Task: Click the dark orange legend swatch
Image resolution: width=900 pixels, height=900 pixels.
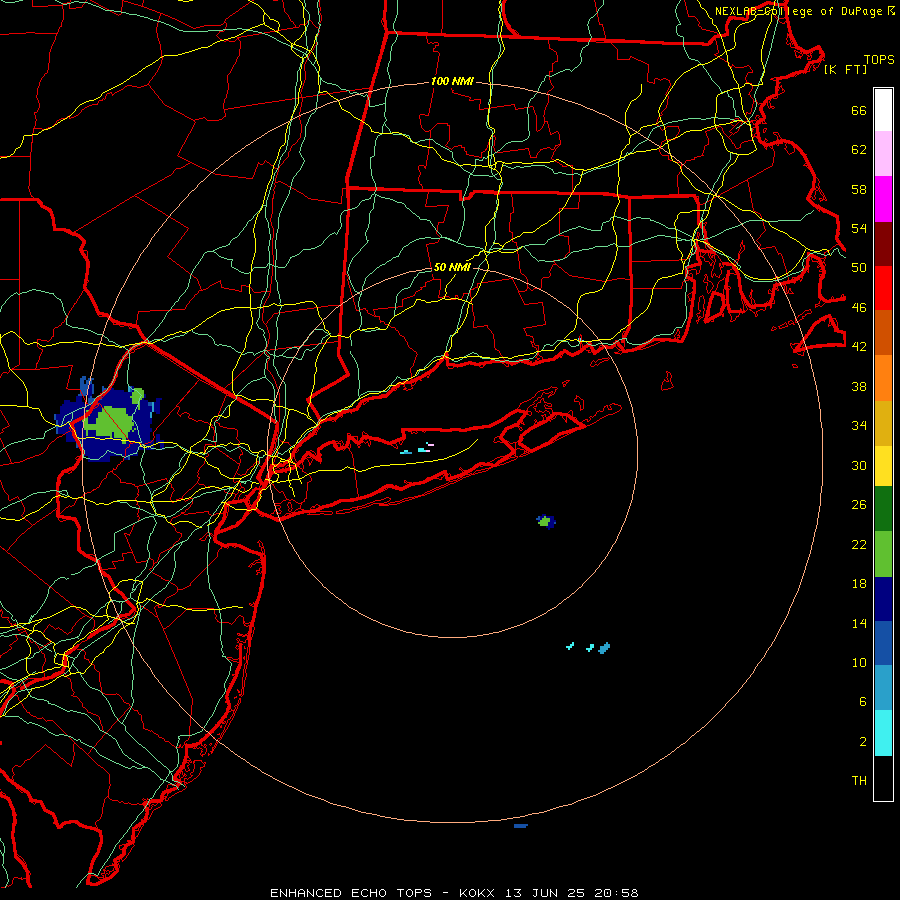Action: (883, 332)
